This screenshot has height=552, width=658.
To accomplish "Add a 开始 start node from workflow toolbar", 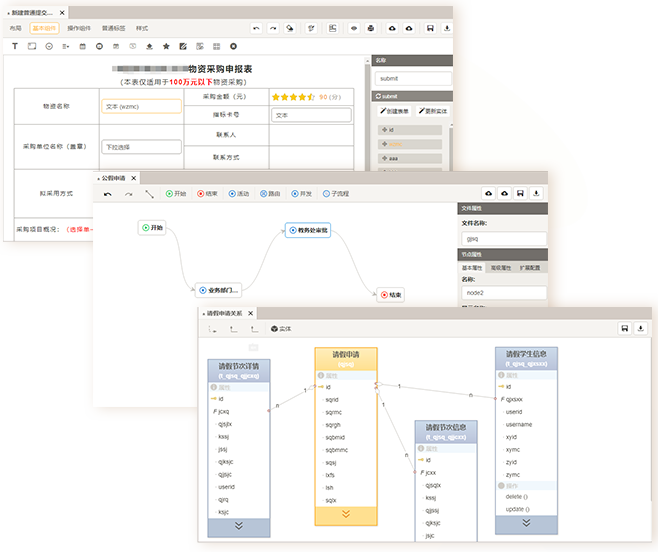I will pos(176,193).
